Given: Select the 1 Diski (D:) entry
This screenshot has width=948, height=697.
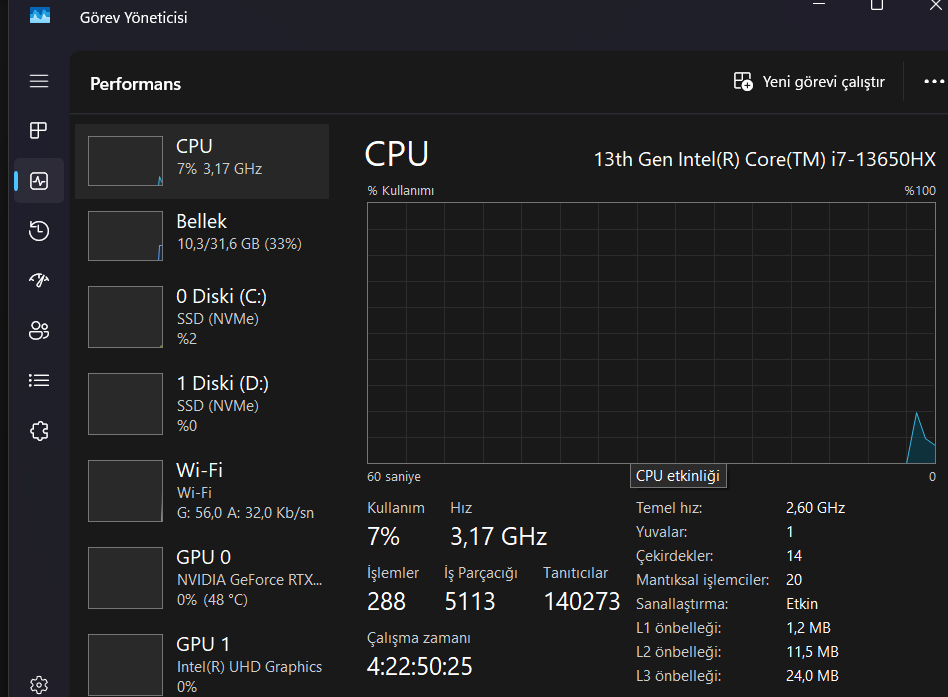Looking at the screenshot, I should point(202,404).
